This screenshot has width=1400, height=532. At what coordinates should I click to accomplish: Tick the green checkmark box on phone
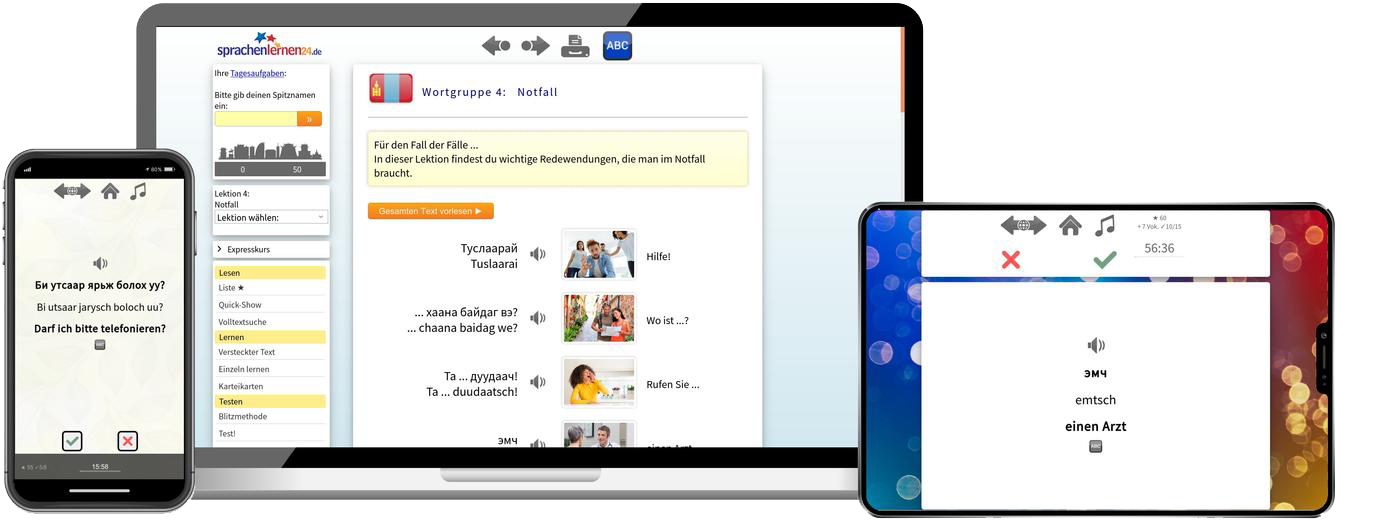[x=72, y=441]
